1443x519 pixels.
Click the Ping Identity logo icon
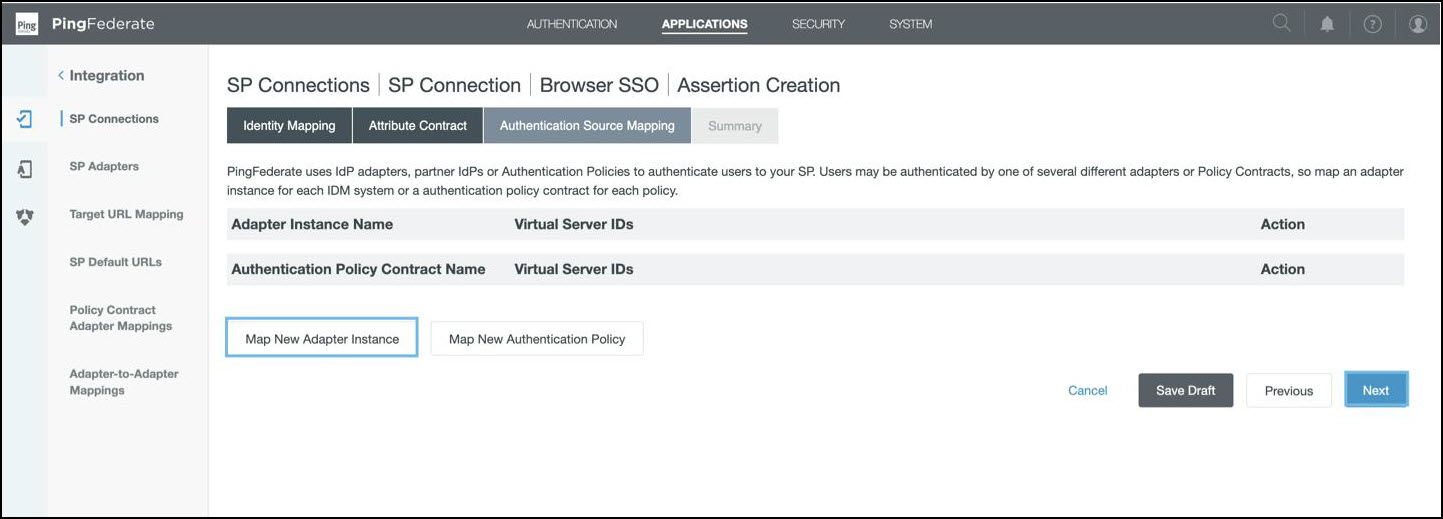[27, 24]
